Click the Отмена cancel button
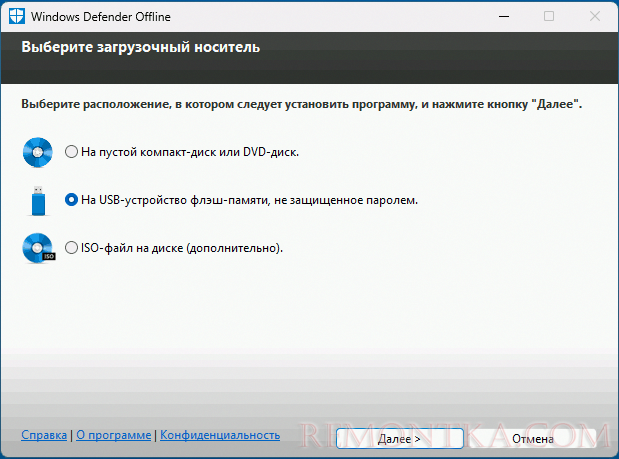 click(x=533, y=438)
